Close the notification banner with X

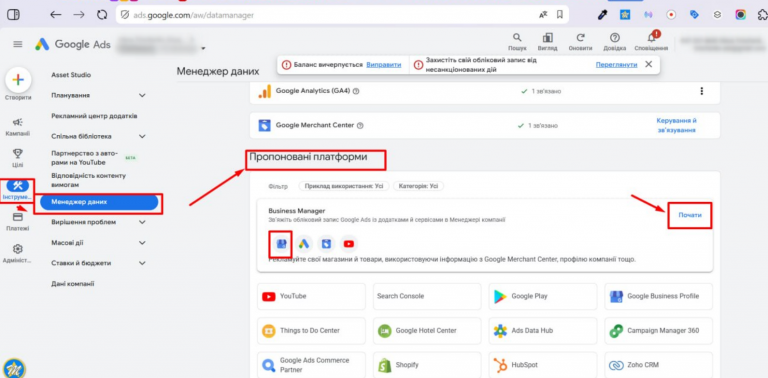pyautogui.click(x=648, y=64)
